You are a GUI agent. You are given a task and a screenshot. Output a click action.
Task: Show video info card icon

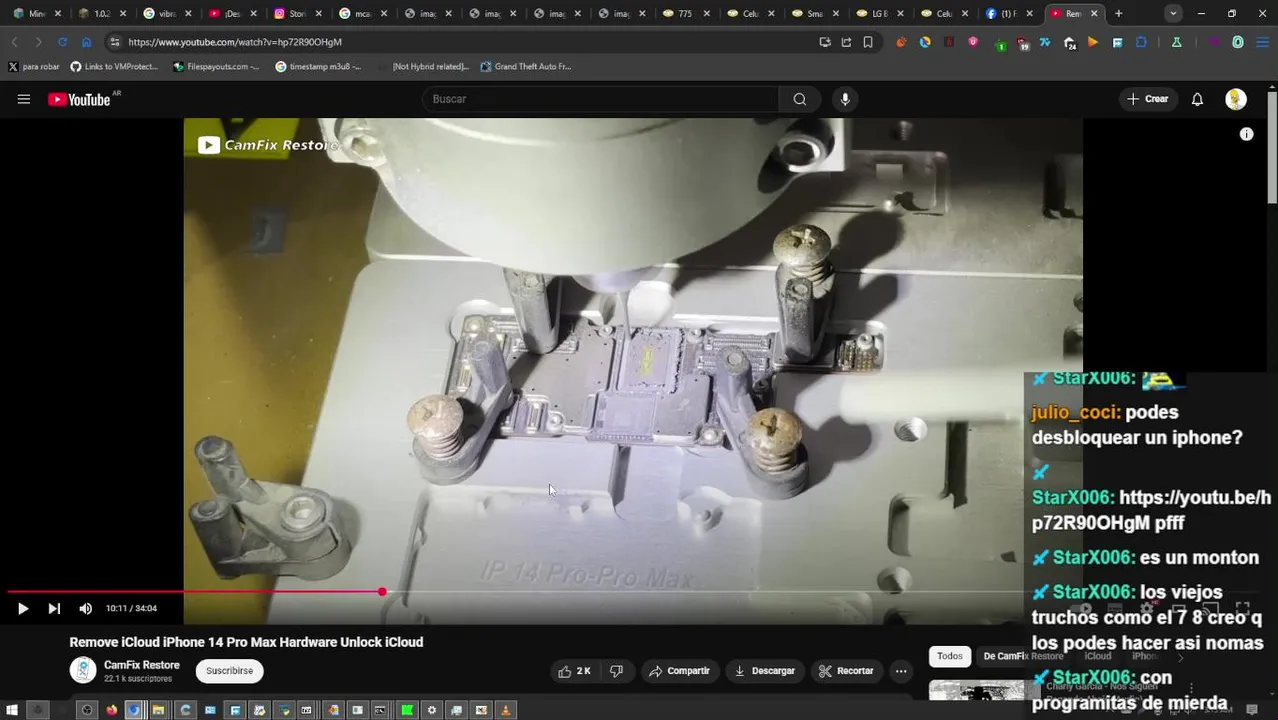tap(1246, 134)
